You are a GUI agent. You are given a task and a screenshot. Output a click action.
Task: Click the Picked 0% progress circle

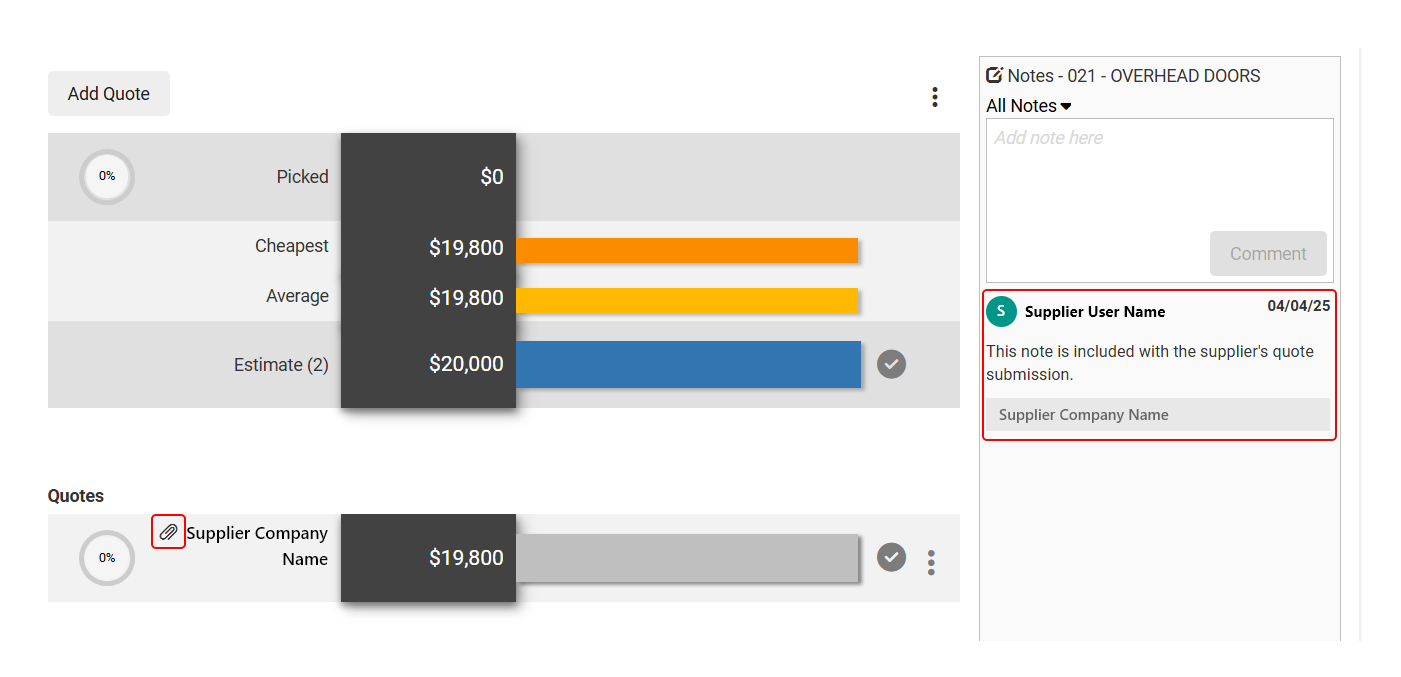point(107,177)
